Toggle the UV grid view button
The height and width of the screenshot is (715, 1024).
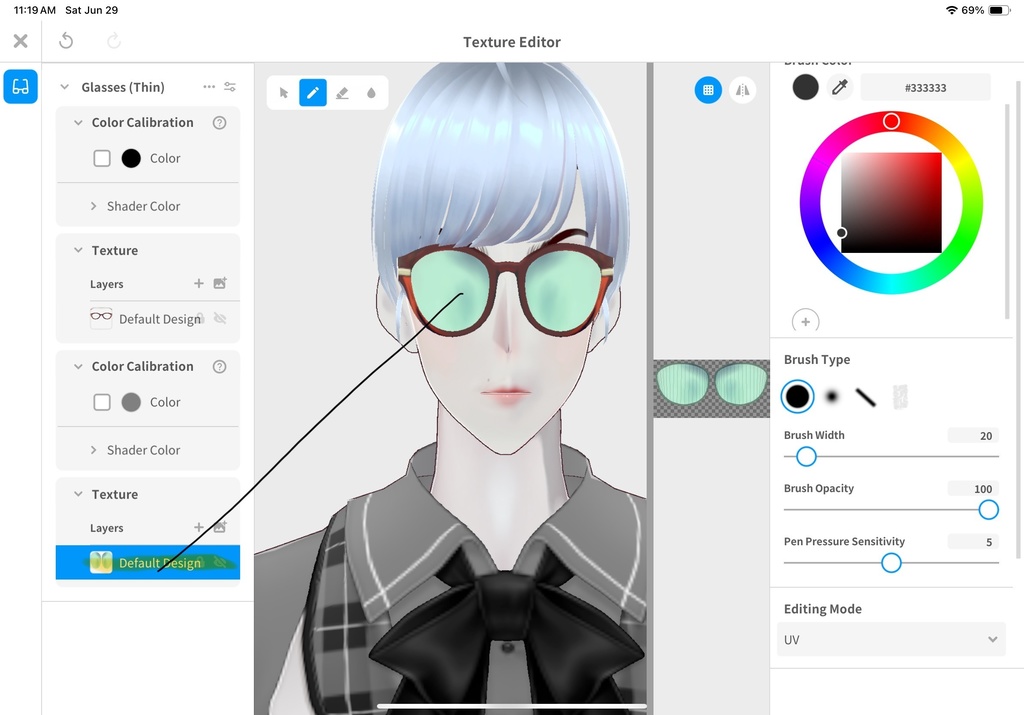[708, 90]
